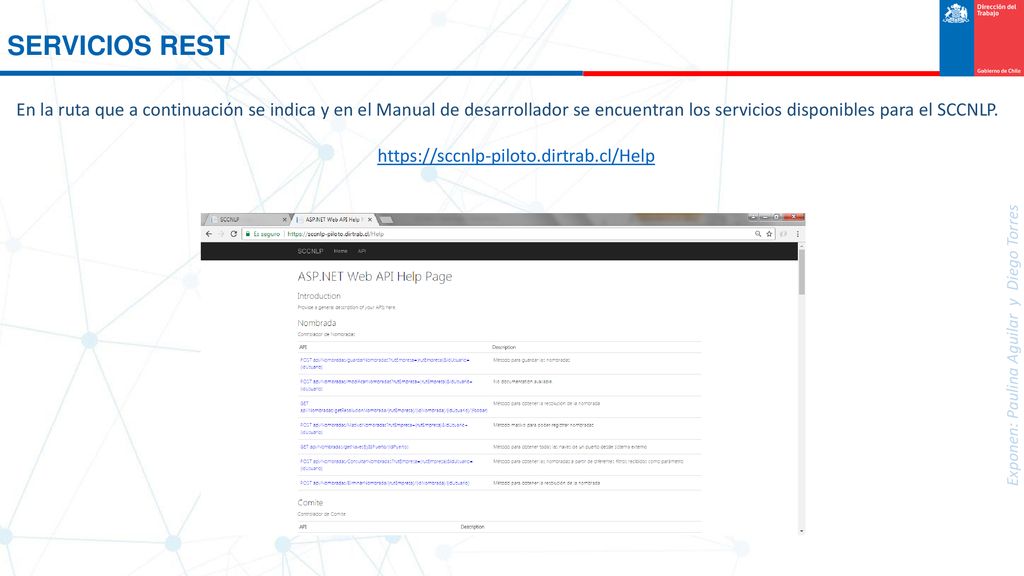Click the green padlock secure icon
This screenshot has width=1024, height=576.
click(248, 234)
